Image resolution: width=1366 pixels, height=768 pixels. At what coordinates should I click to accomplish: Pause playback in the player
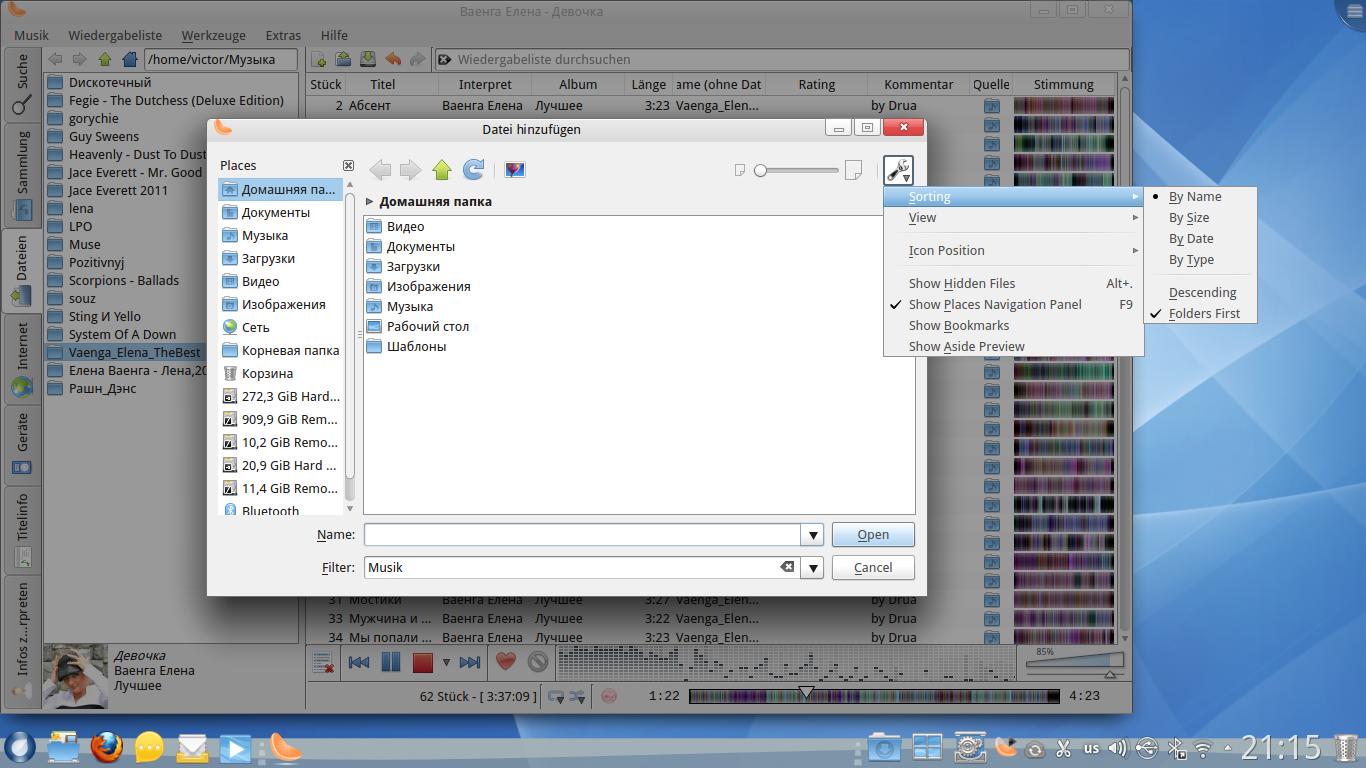pyautogui.click(x=391, y=662)
